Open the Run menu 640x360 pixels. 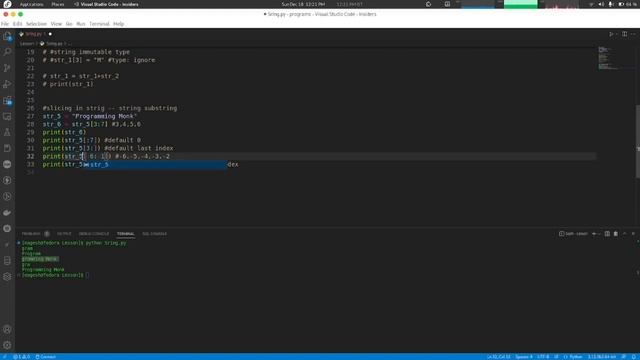point(81,24)
